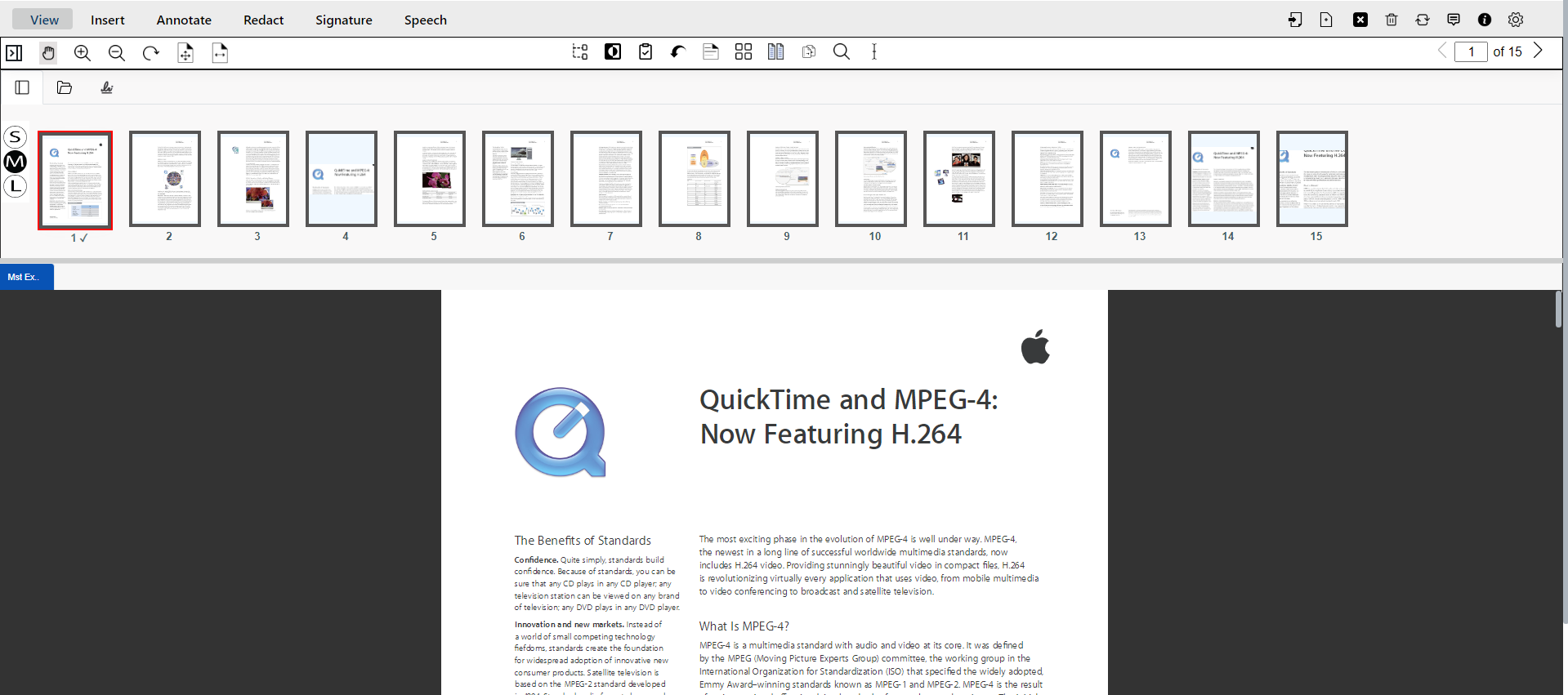Image resolution: width=1568 pixels, height=695 pixels.
Task: Switch to two-page book view
Action: [x=776, y=52]
